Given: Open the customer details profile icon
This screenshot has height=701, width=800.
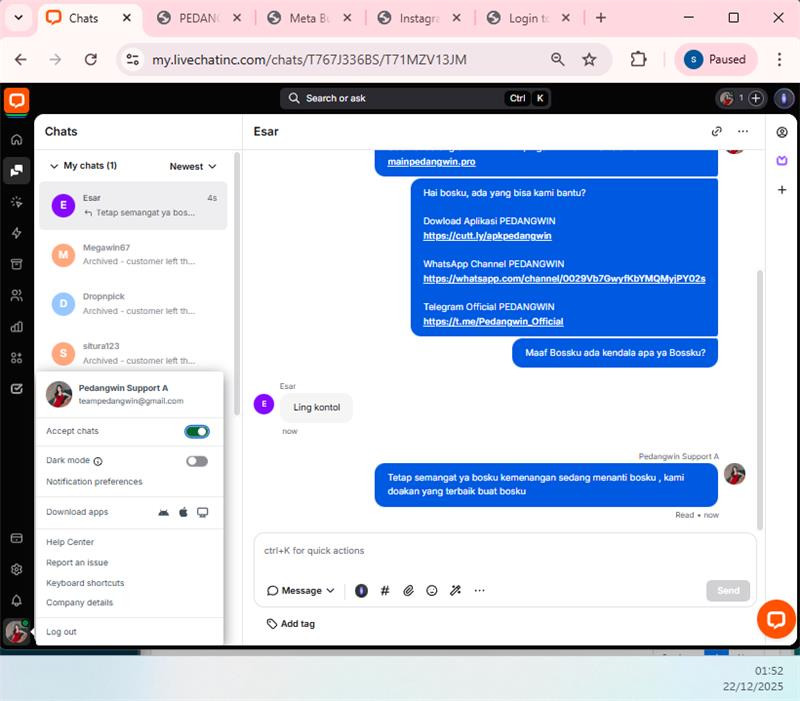Looking at the screenshot, I should tap(782, 133).
